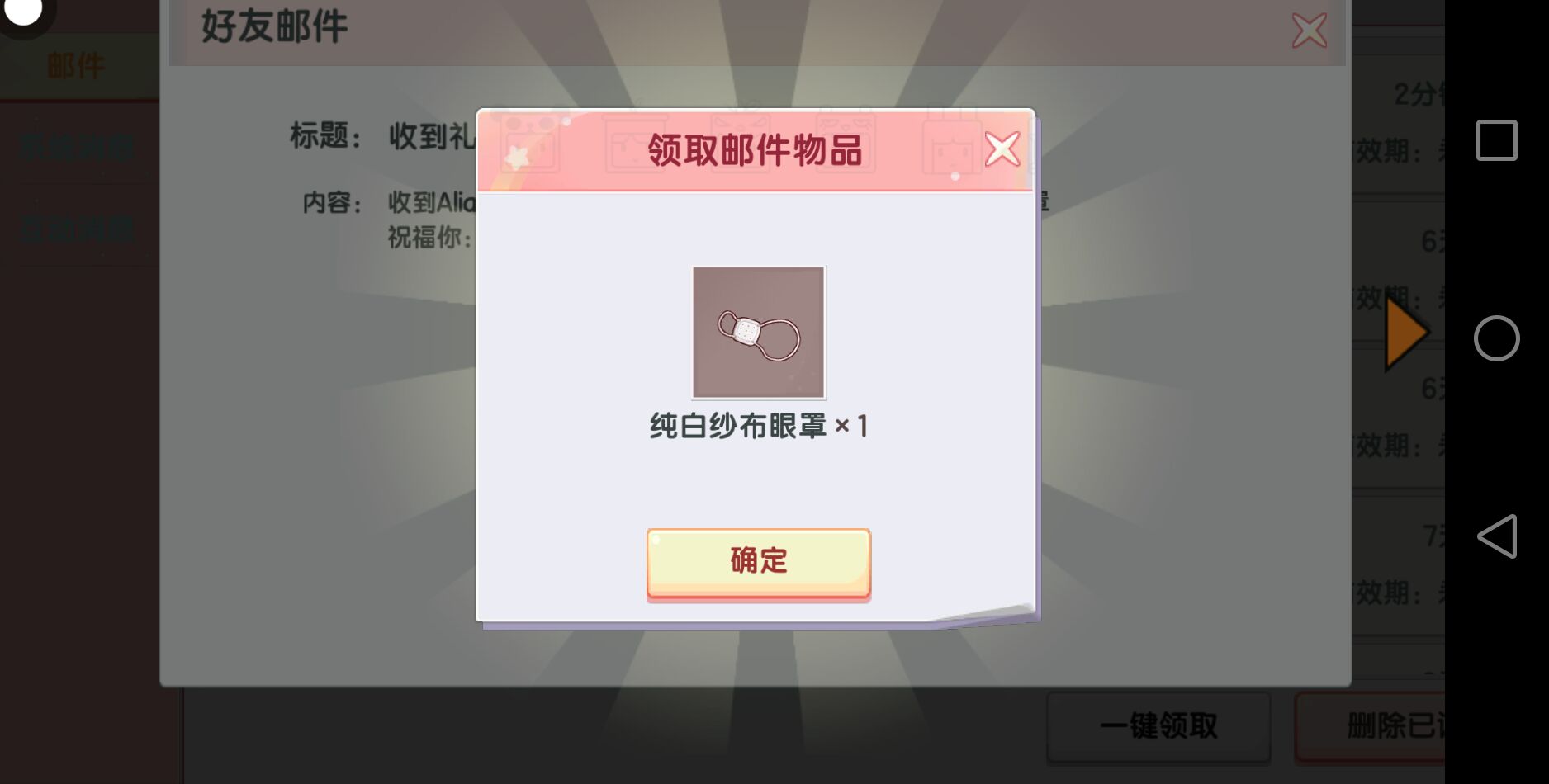
Task: Click the 领取邮件物品 dialog title bar
Action: [755, 150]
